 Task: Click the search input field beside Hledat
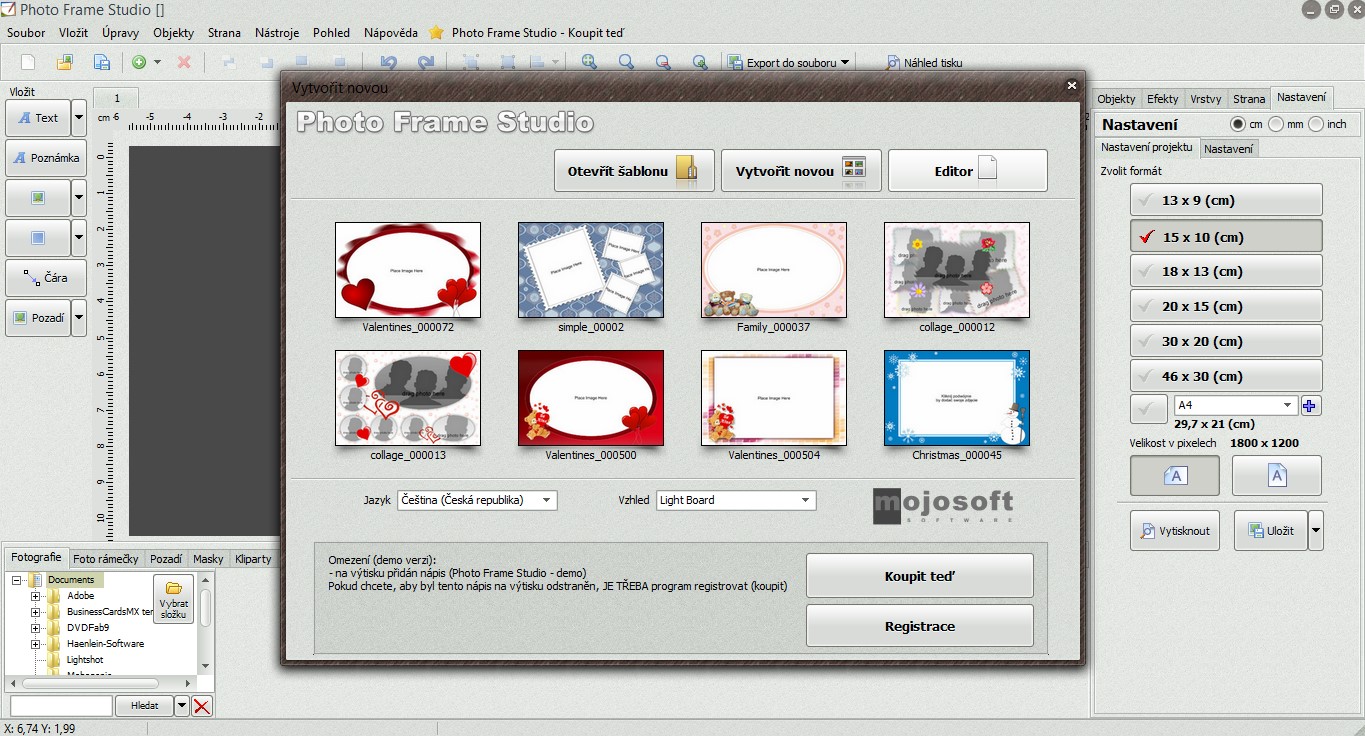point(61,706)
